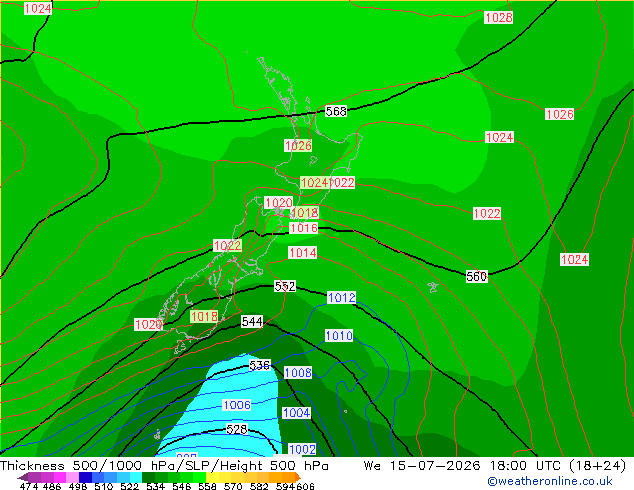Click the weatheronline.co.uk copyright link
Screen dimensions: 634x490
click(550, 481)
